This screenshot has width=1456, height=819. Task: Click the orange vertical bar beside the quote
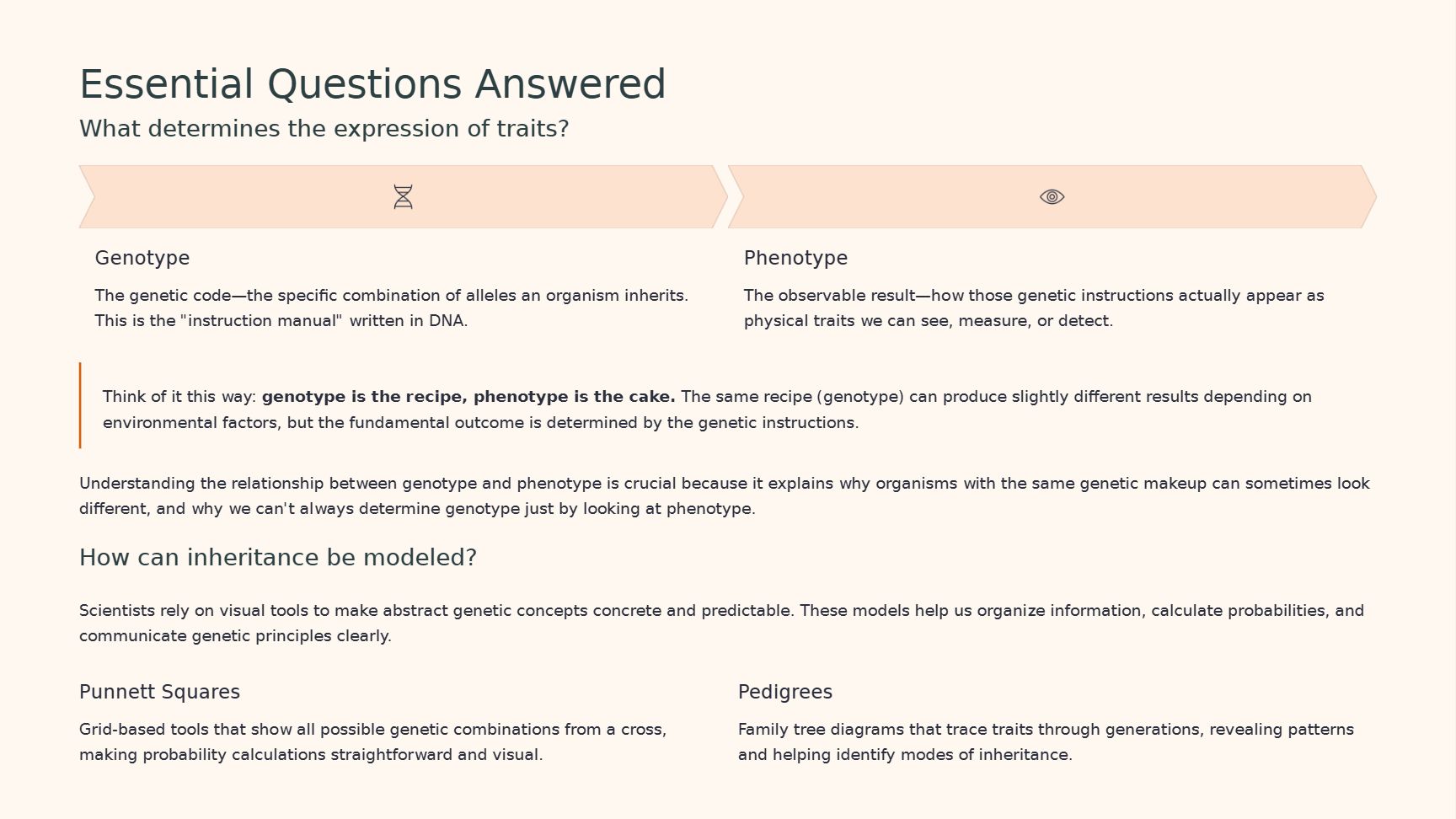tap(80, 405)
